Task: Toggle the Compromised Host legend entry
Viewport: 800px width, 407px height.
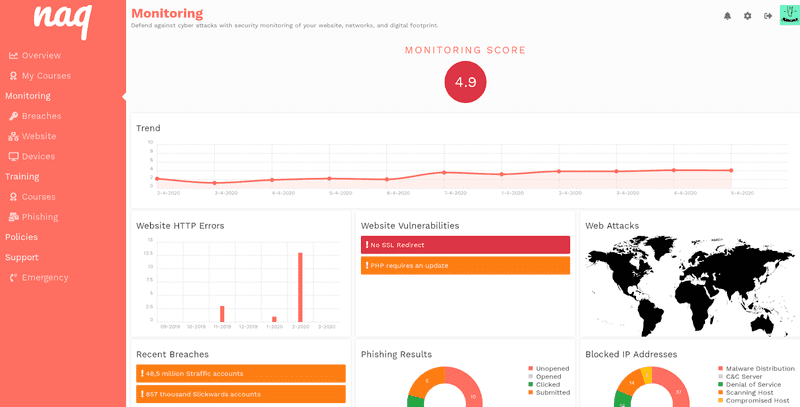Action: [754, 401]
